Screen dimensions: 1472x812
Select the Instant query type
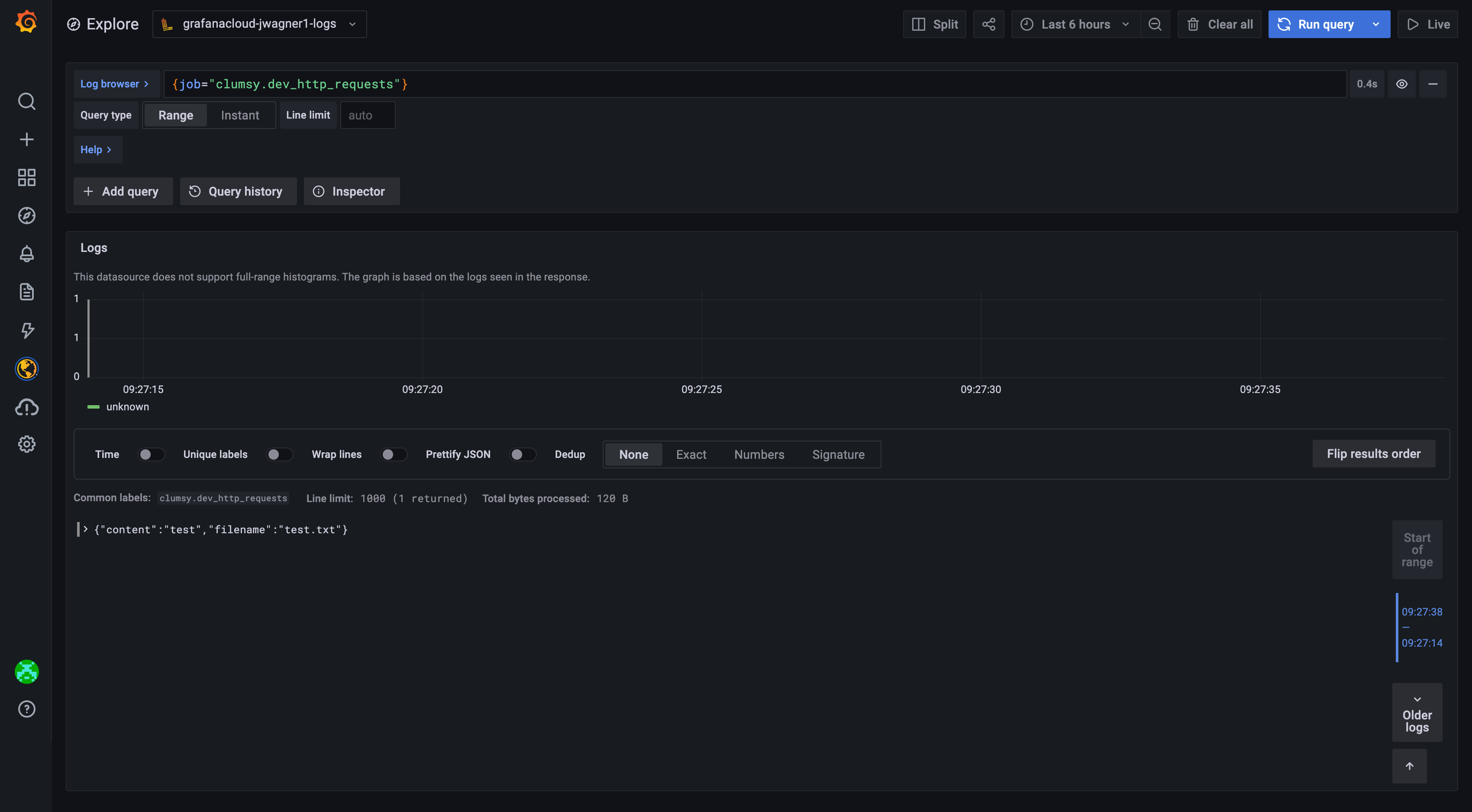(240, 116)
